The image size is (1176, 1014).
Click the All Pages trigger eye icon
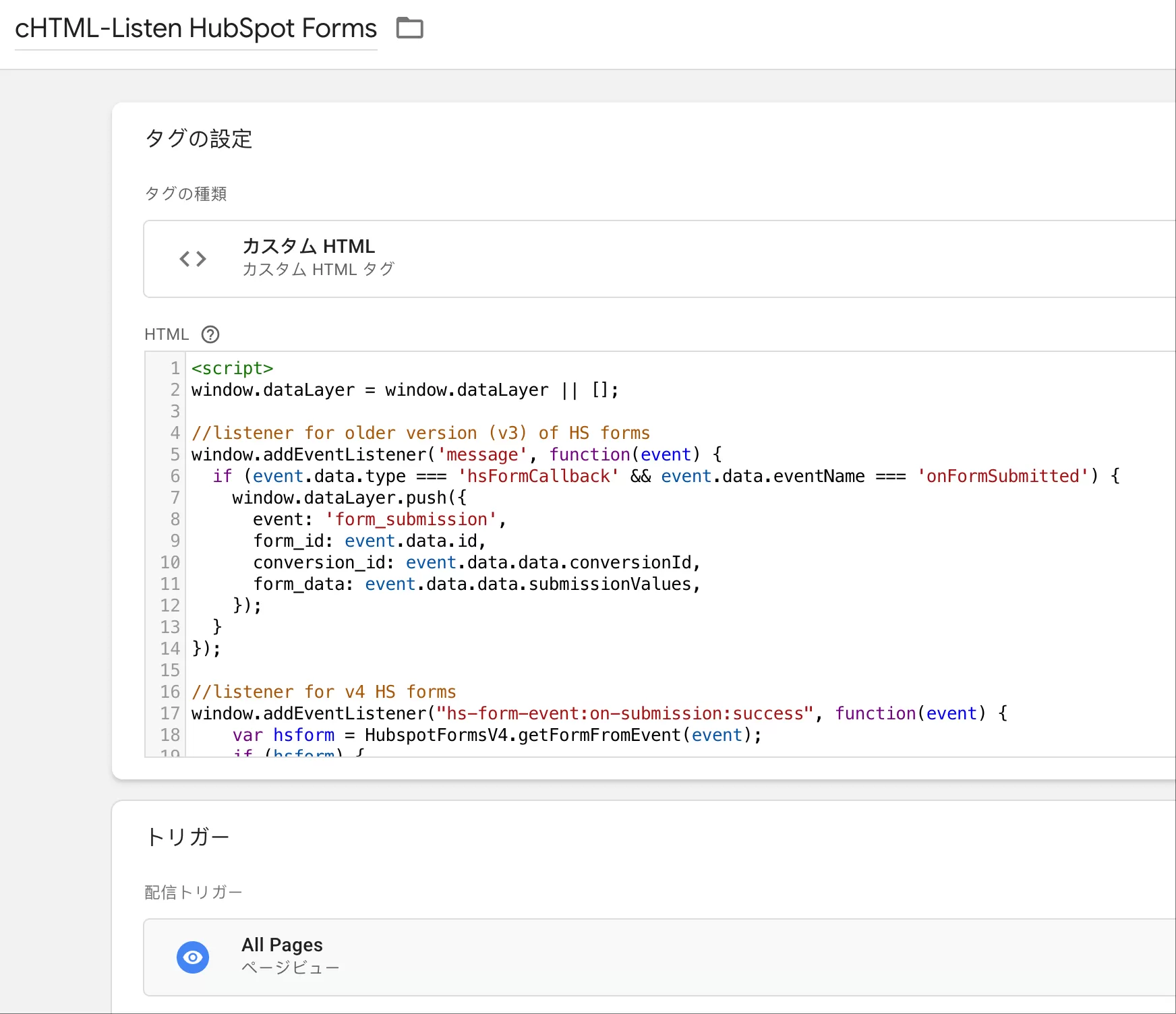click(193, 957)
